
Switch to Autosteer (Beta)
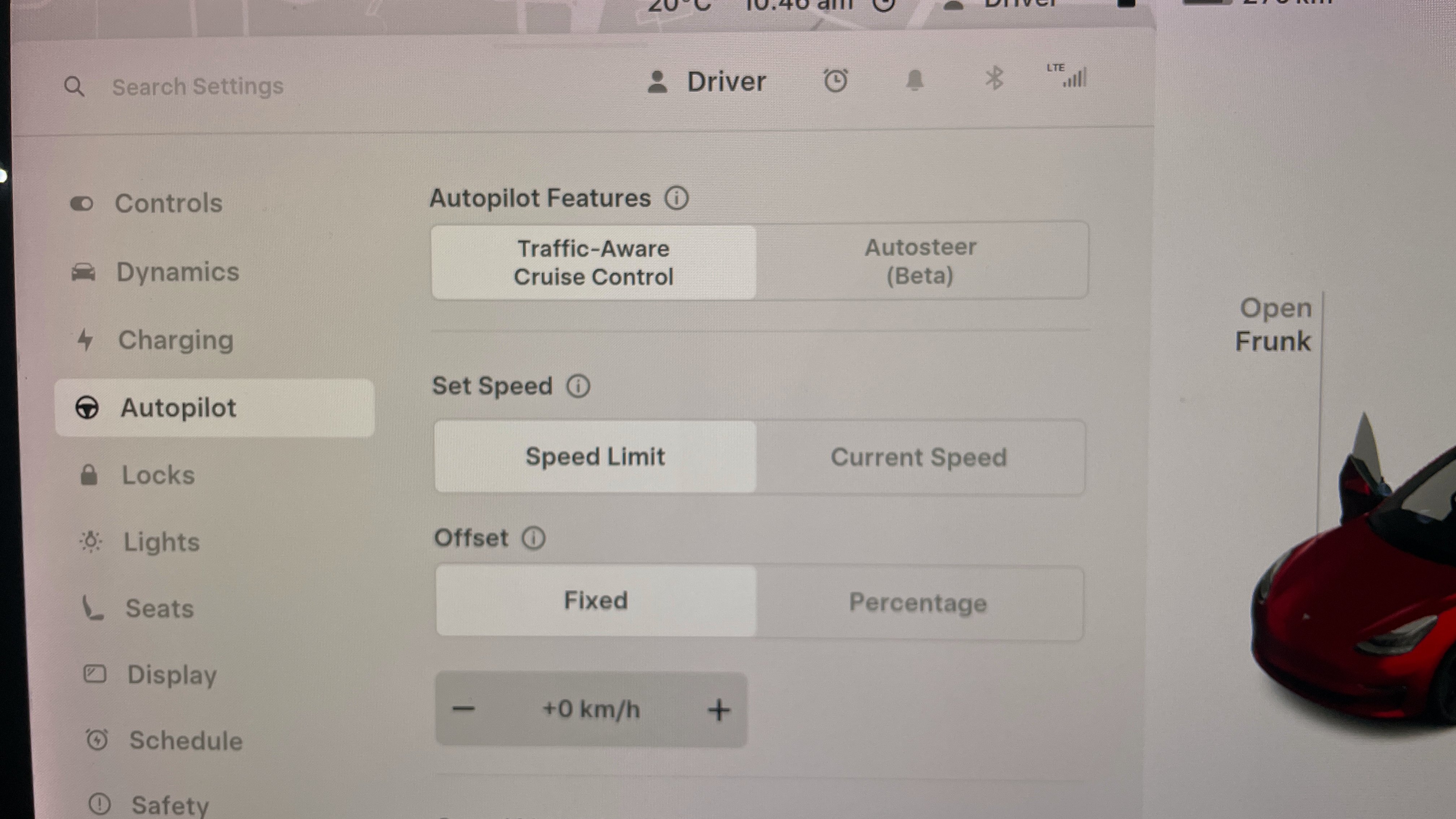[921, 261]
